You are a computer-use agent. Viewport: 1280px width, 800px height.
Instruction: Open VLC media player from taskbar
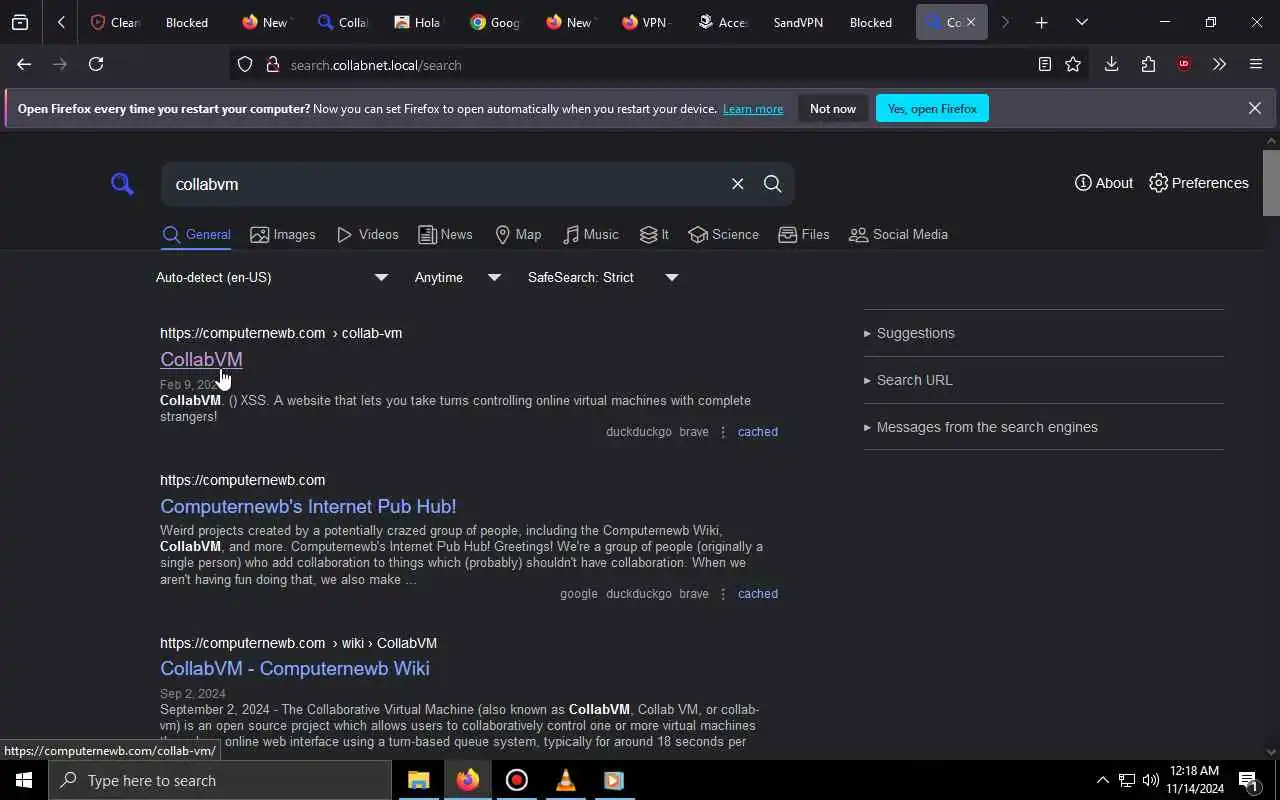point(565,780)
